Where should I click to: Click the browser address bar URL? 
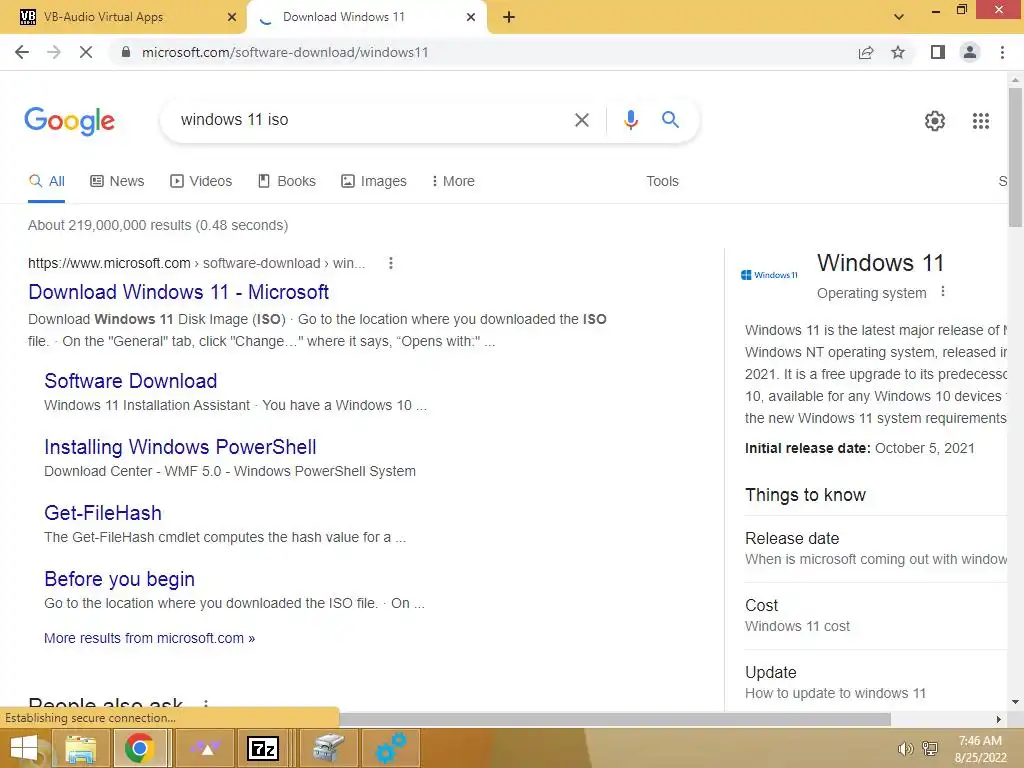click(x=285, y=52)
